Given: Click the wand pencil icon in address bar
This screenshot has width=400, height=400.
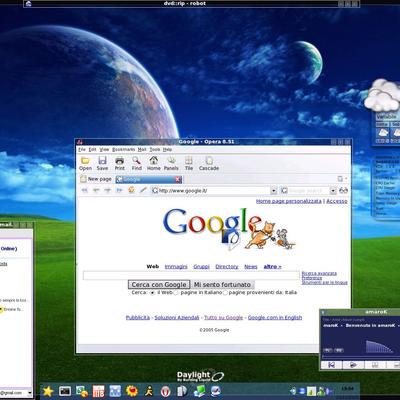Looking at the screenshot, I should [143, 190].
